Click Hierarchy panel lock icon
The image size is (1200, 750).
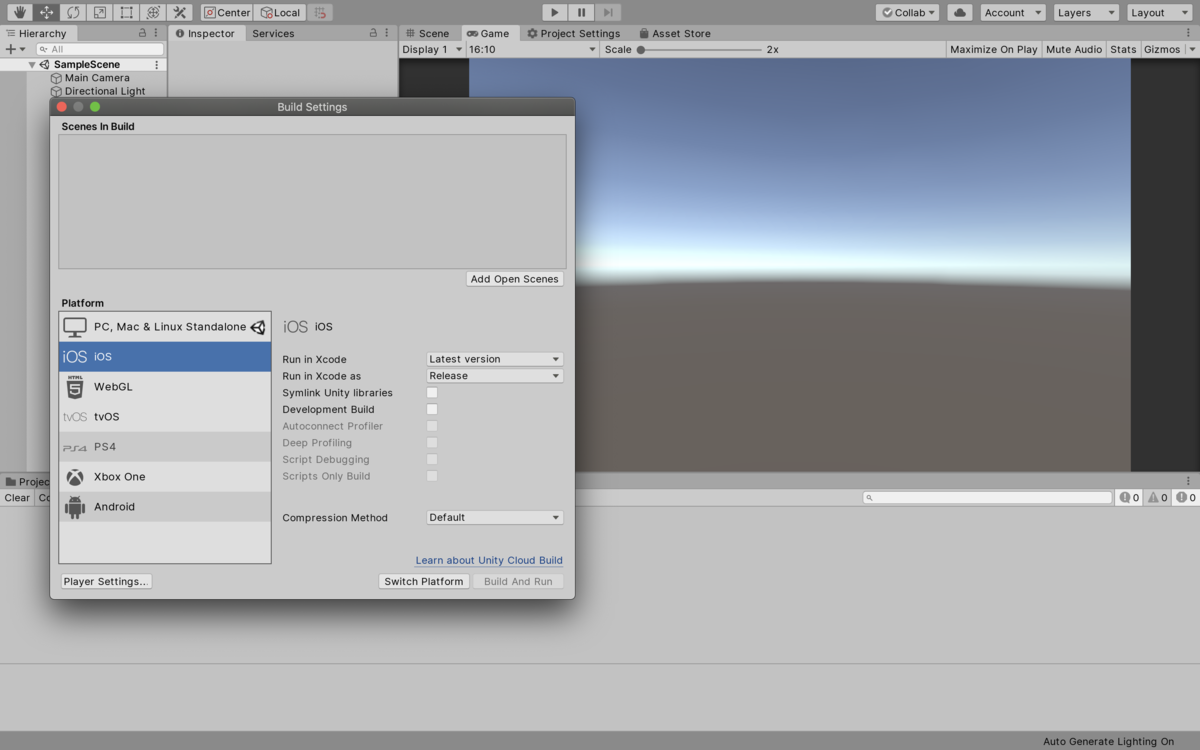[x=142, y=33]
